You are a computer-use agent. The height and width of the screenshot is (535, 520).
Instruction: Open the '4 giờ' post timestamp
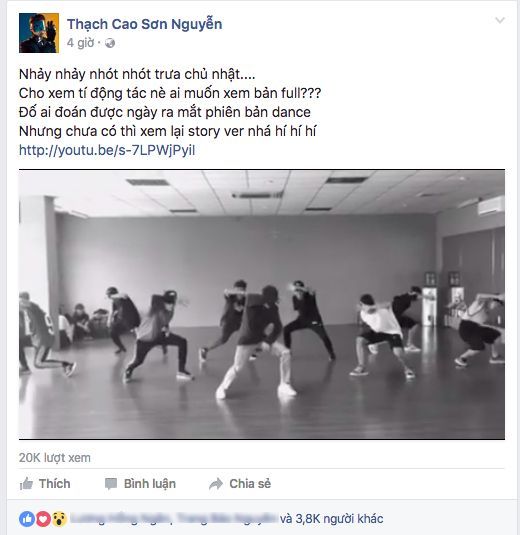pyautogui.click(x=80, y=43)
